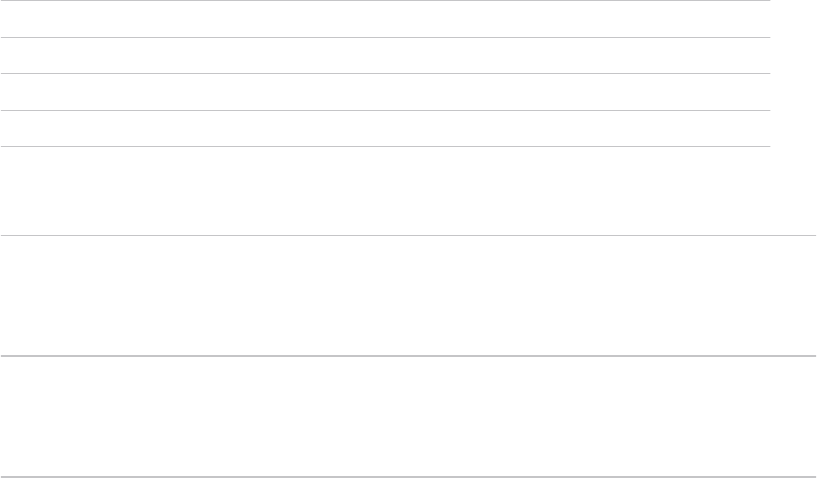Click the second short divider line
This screenshot has height=478, width=817.
tap(385, 38)
